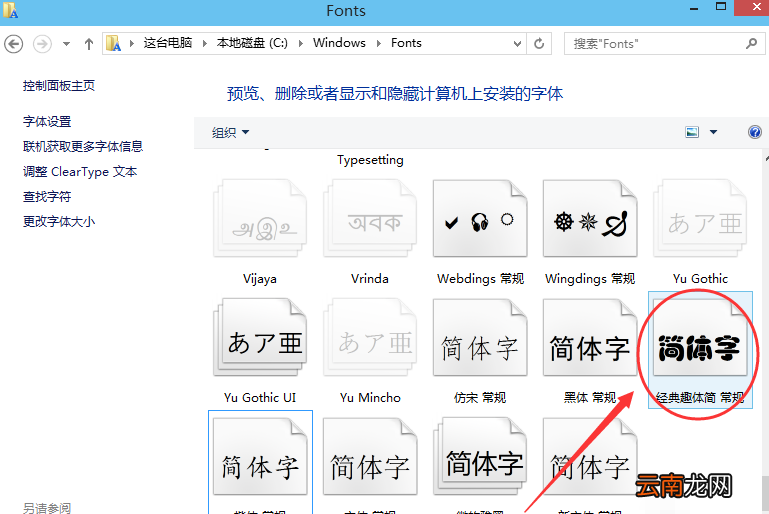Minimize the Fonts window
769x514 pixels.
coord(694,9)
